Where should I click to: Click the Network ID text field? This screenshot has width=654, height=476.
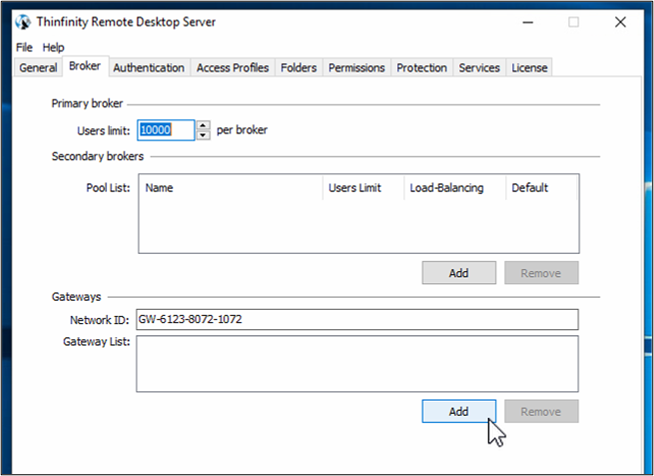357,319
